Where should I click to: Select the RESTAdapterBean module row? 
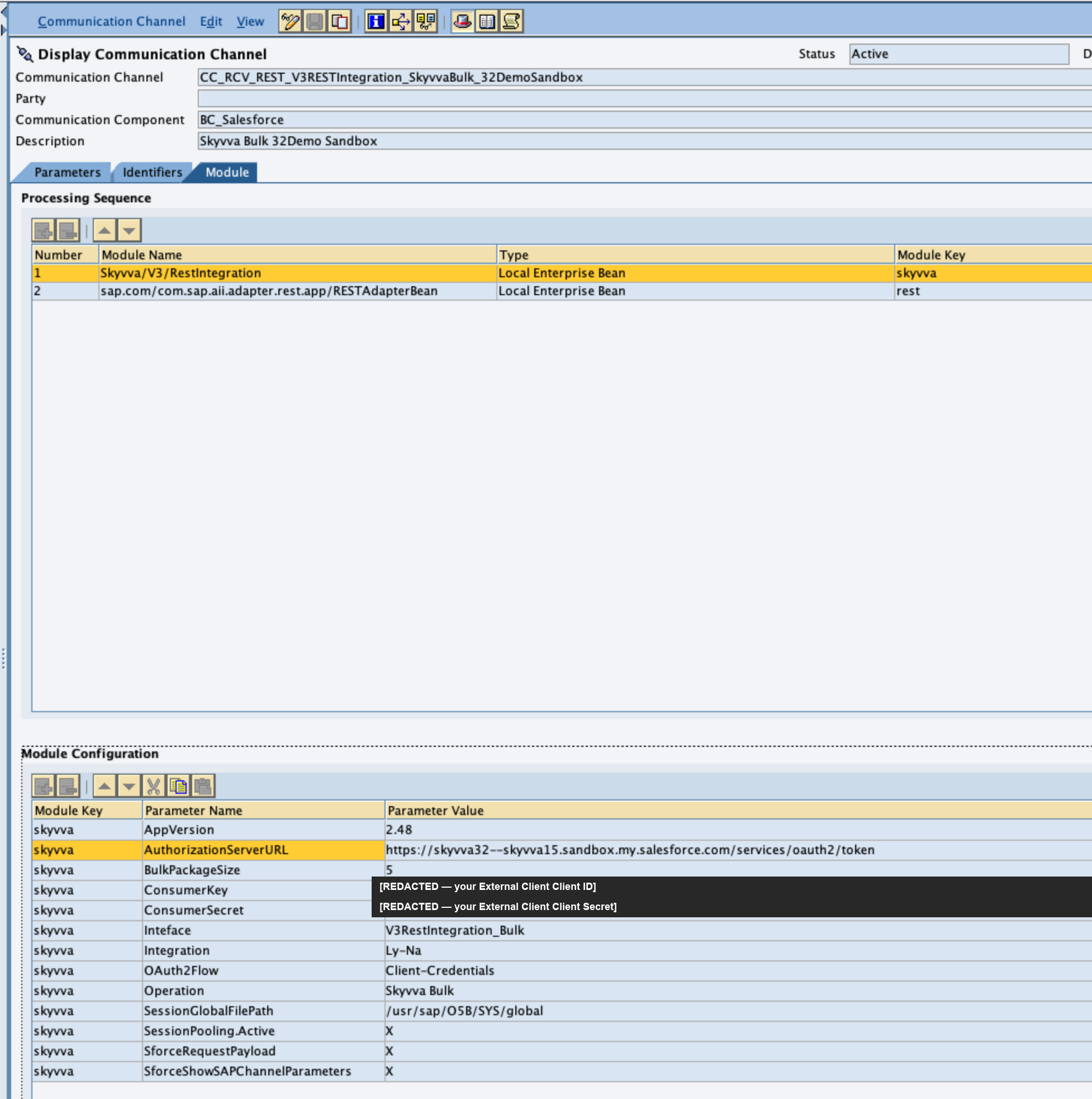point(562,291)
